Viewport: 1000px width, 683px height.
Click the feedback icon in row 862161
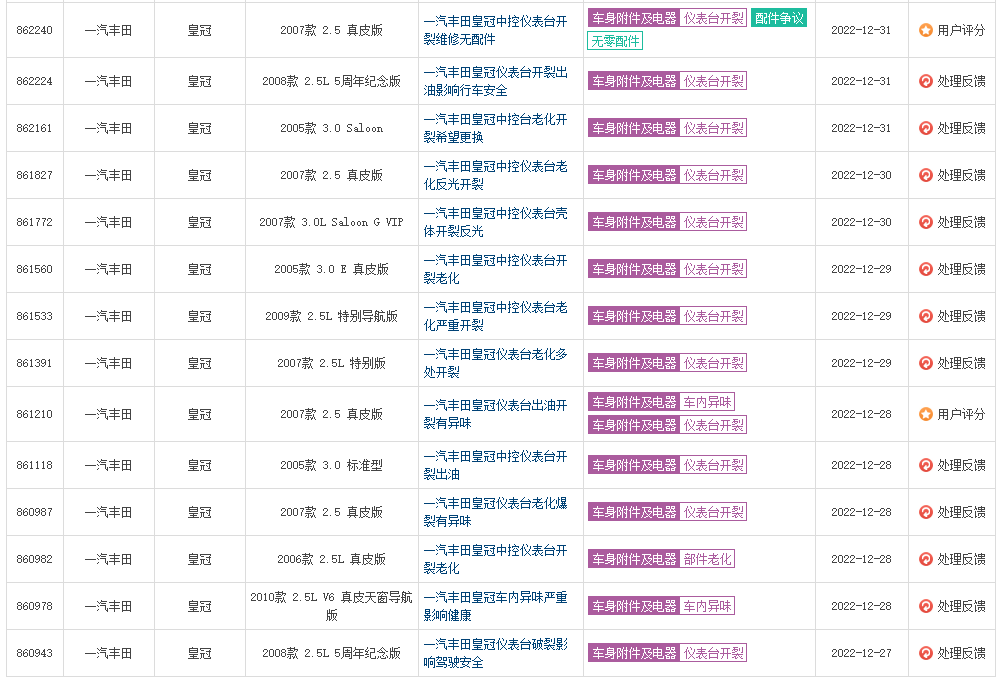click(x=925, y=128)
